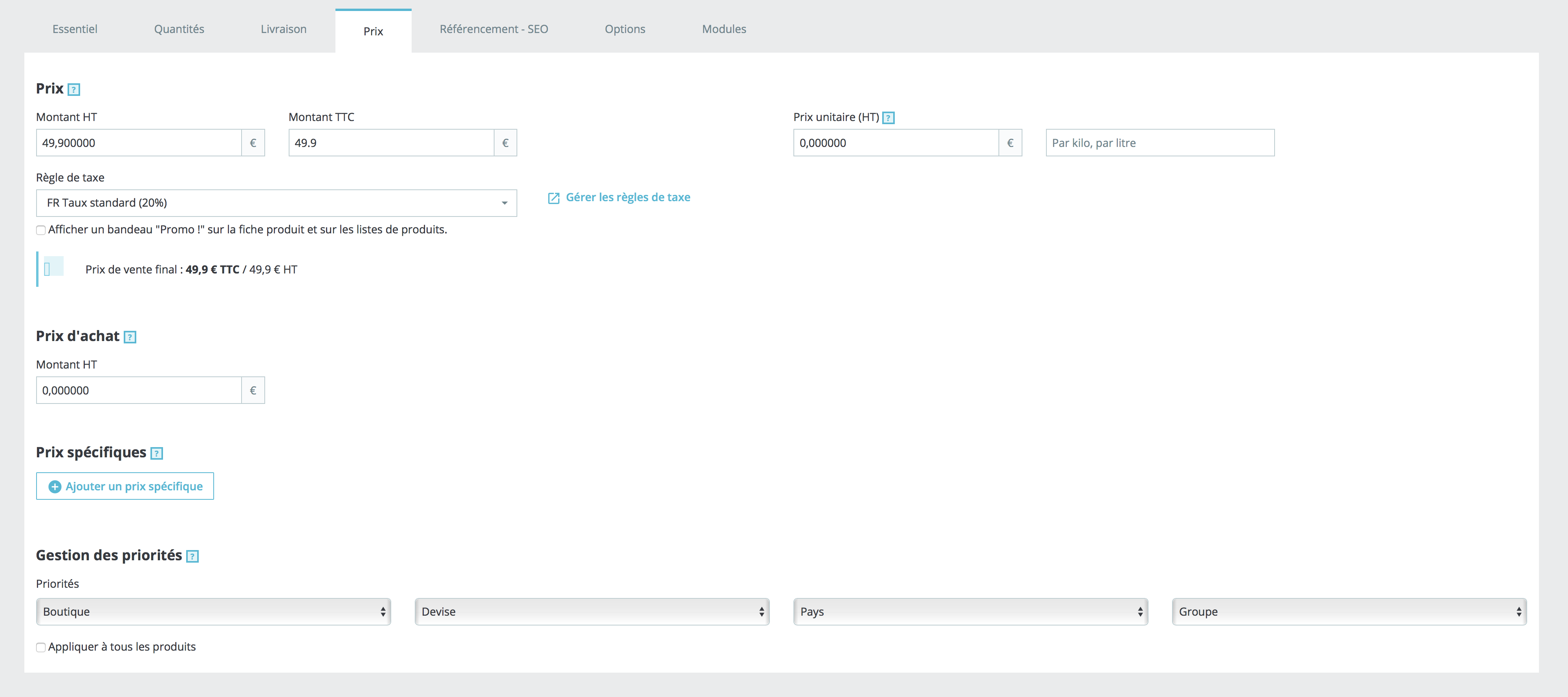
Task: Click Gérer les règles de taxe link
Action: click(x=628, y=197)
